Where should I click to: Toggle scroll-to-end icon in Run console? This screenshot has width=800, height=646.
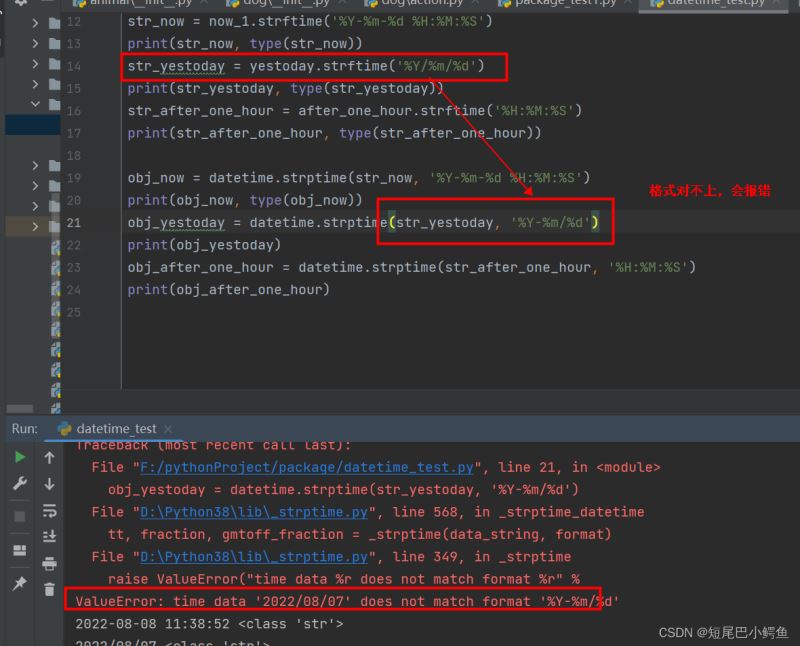point(49,536)
